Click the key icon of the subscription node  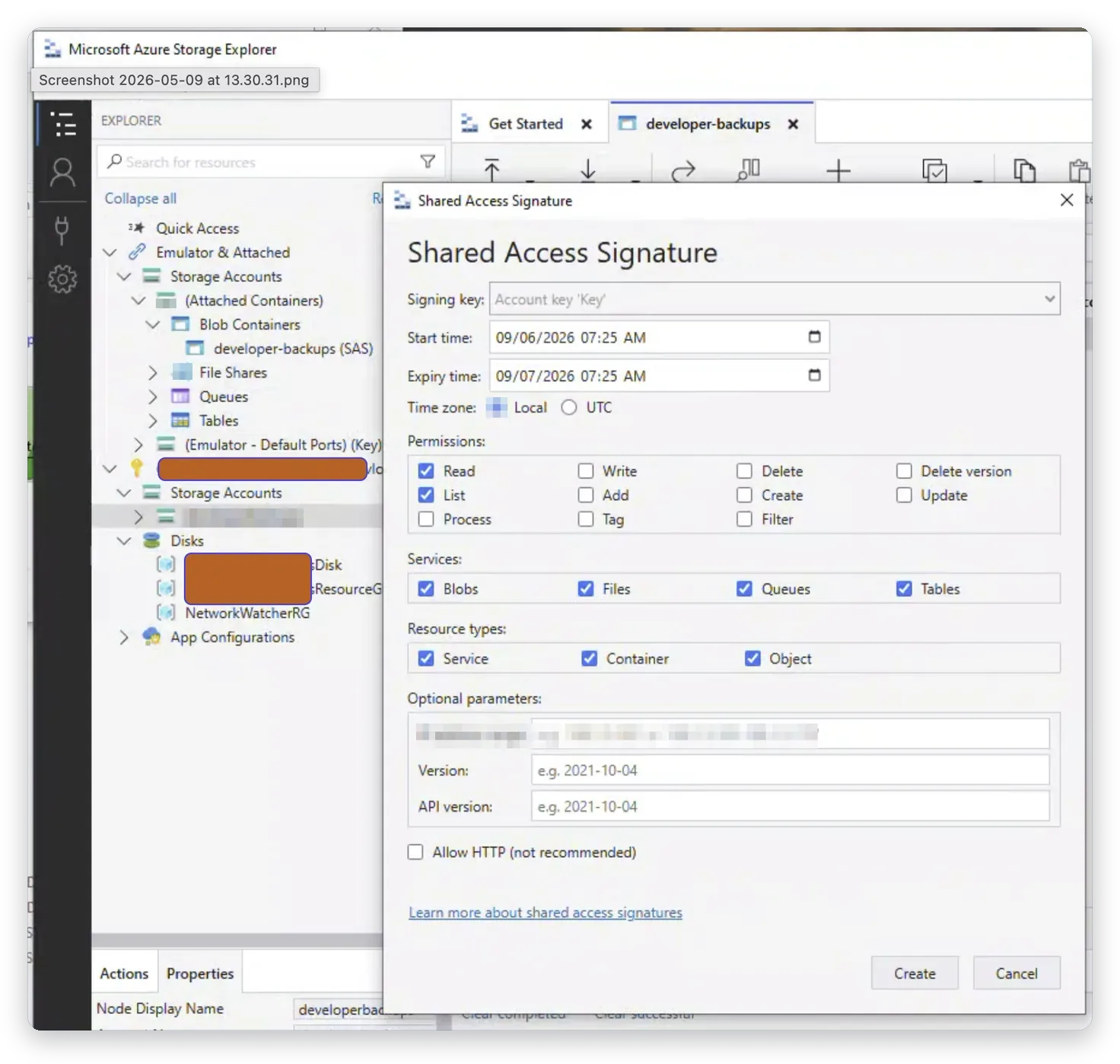(x=137, y=467)
